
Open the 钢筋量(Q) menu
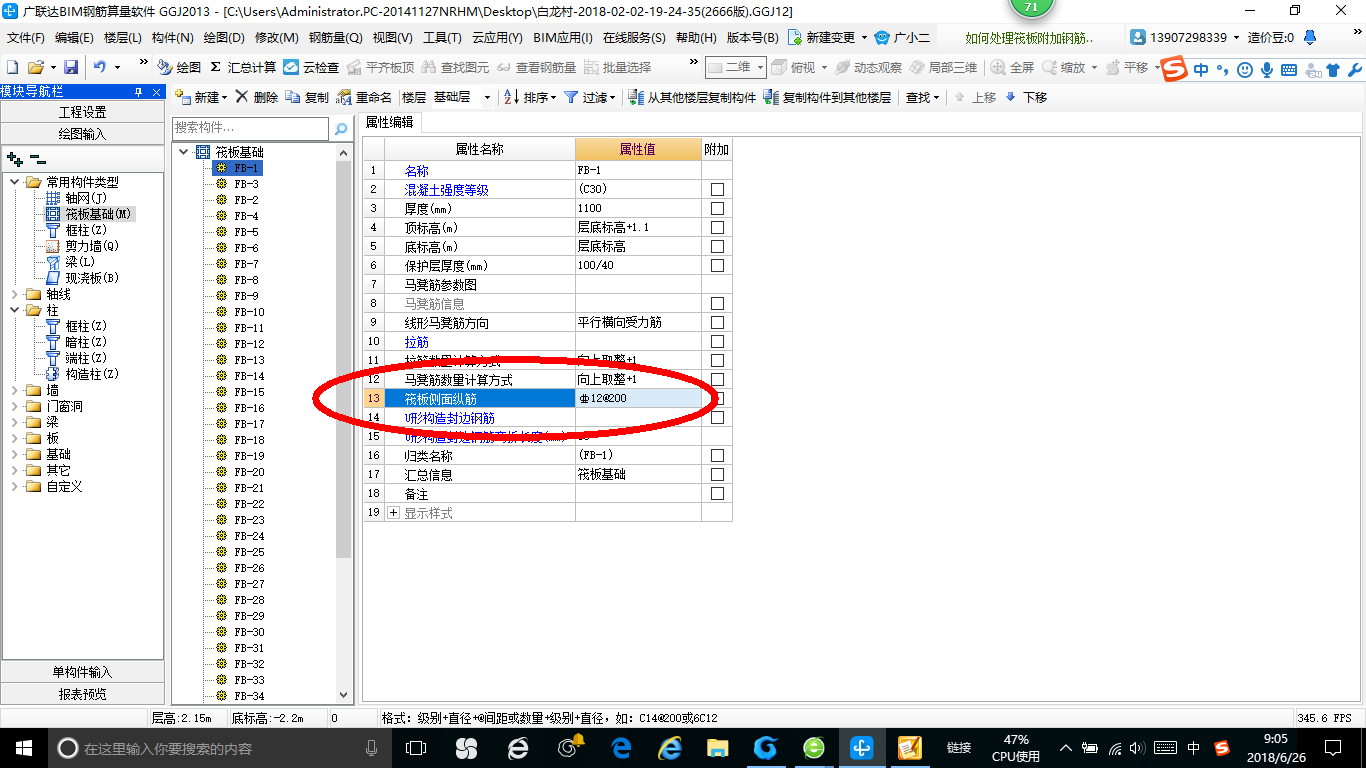click(336, 38)
